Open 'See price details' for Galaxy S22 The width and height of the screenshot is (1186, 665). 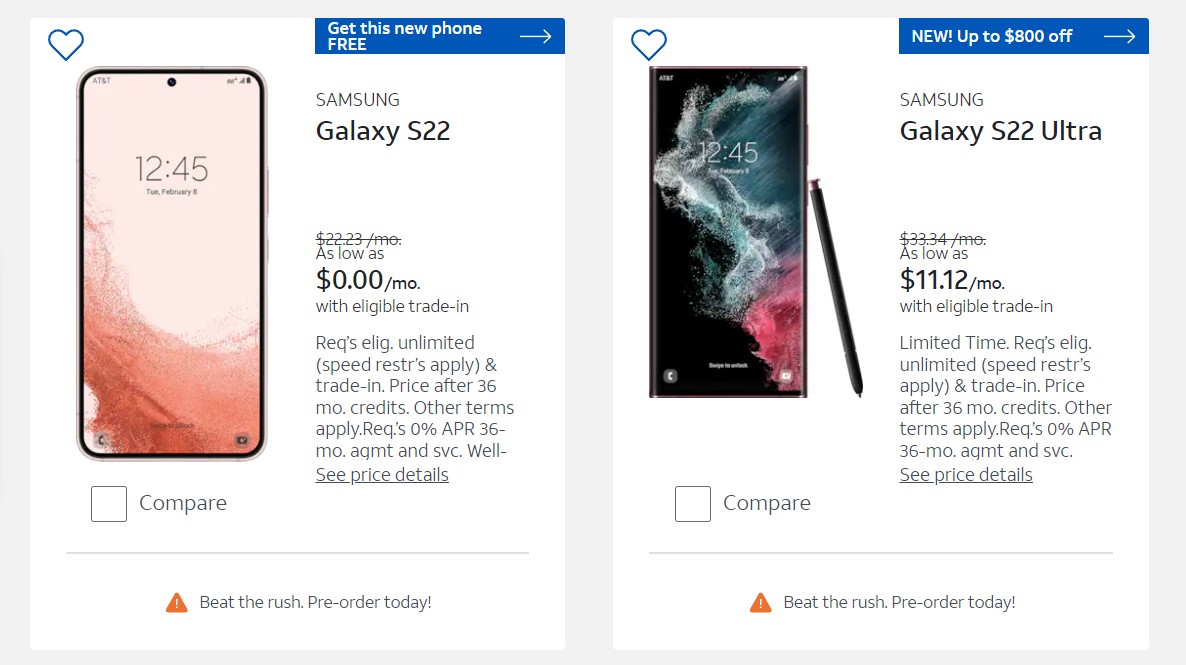click(382, 475)
